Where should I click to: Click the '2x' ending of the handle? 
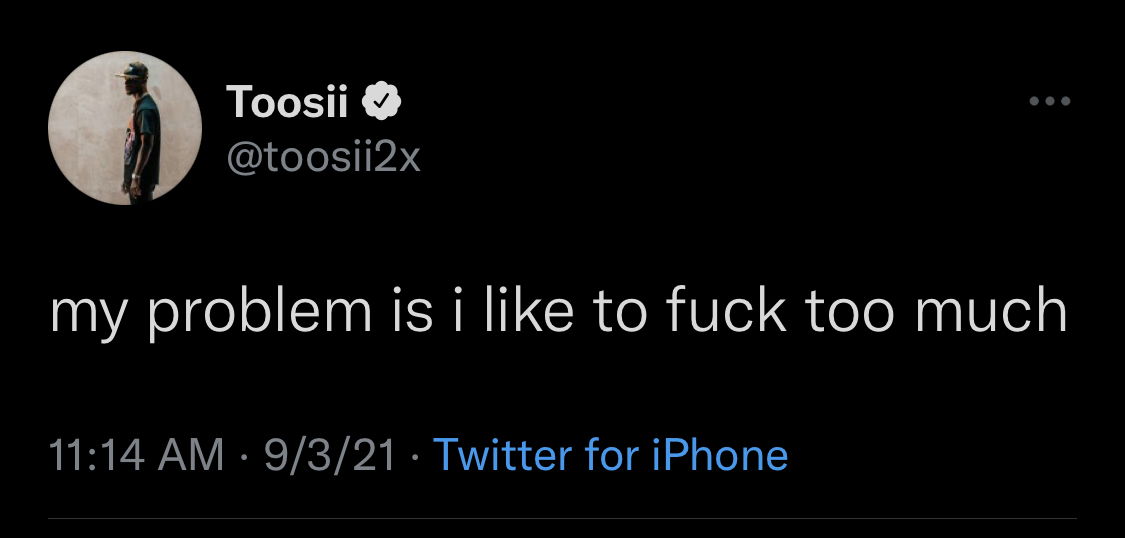[x=397, y=159]
